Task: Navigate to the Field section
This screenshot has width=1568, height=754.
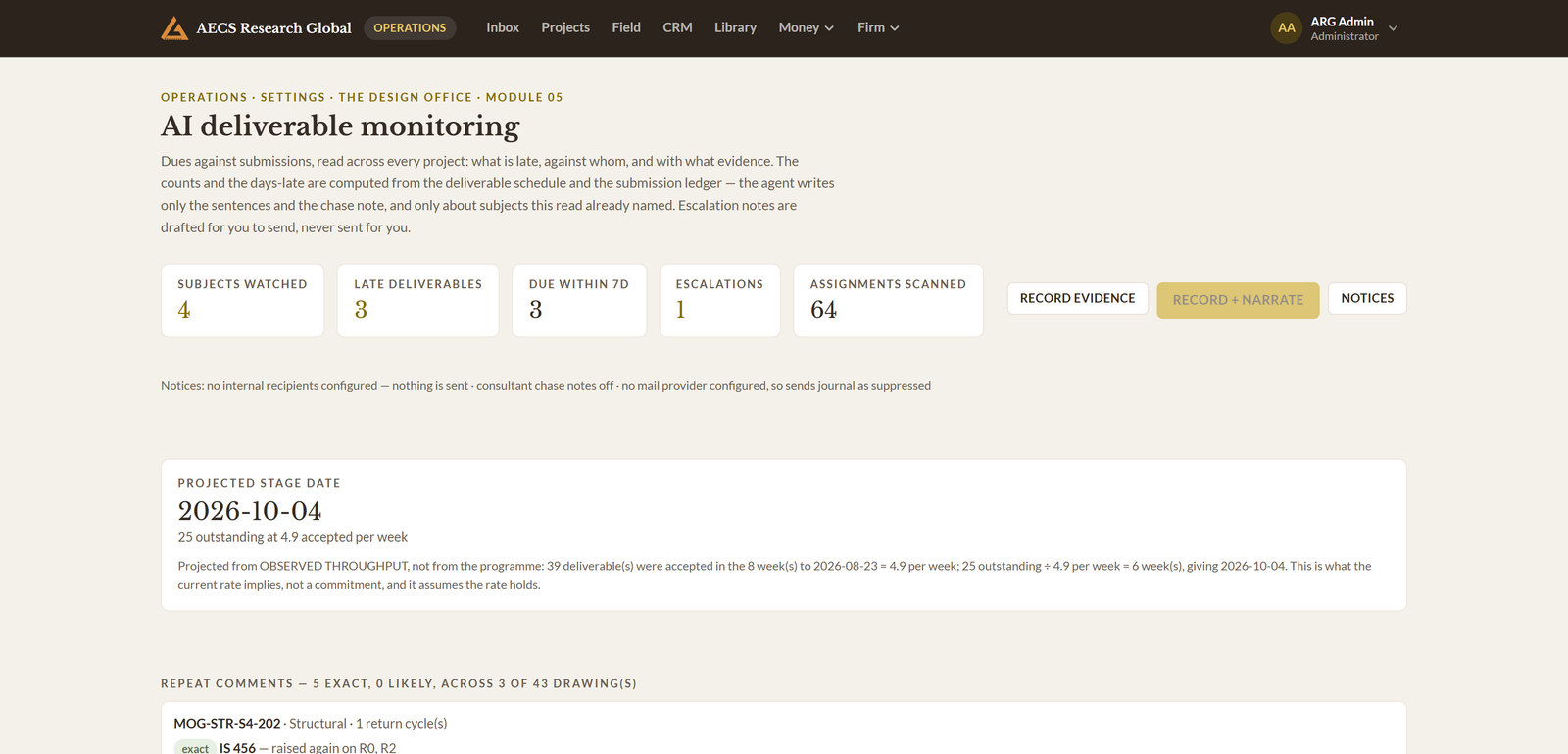Action: (626, 27)
